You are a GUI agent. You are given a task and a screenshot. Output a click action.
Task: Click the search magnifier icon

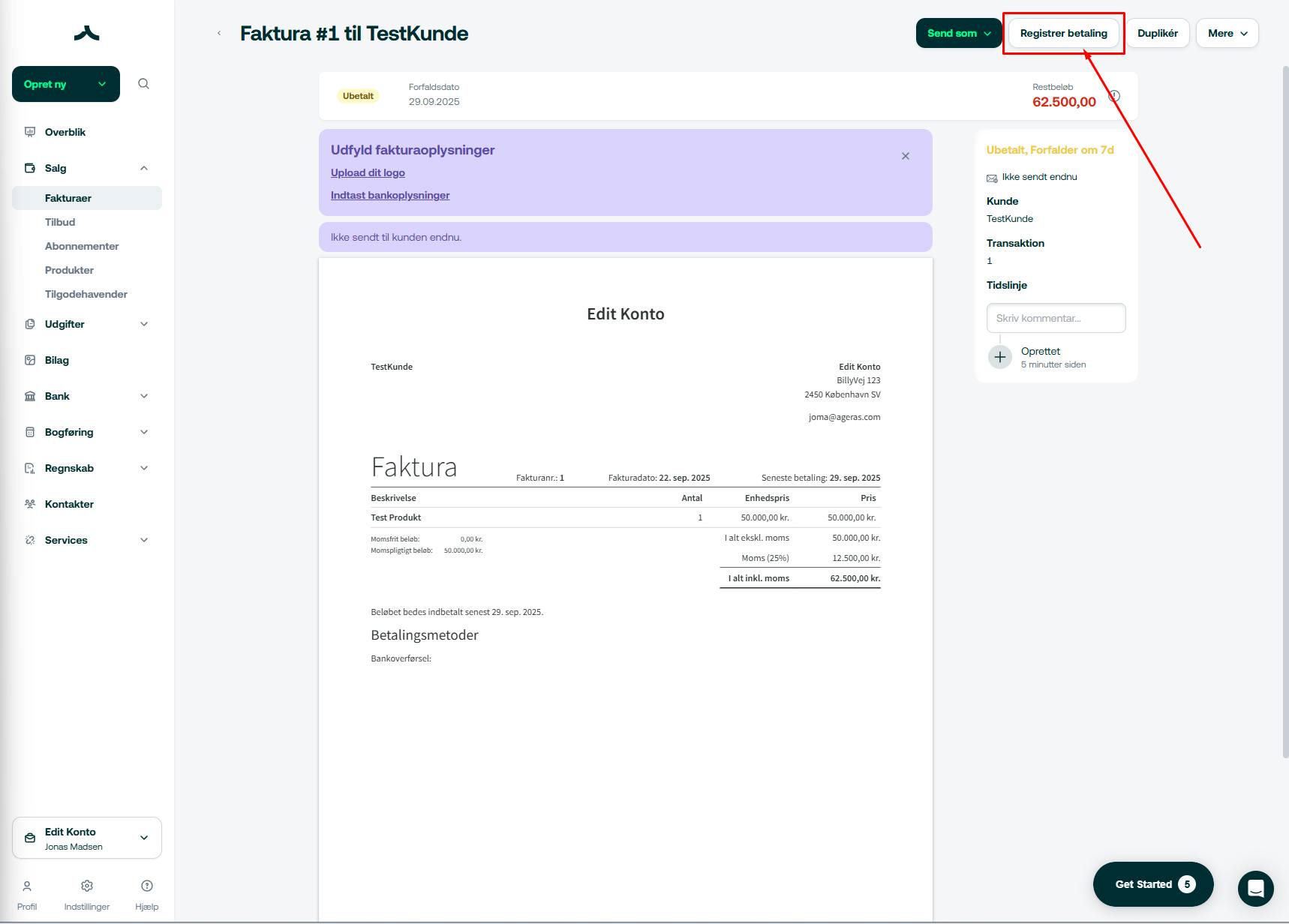143,84
